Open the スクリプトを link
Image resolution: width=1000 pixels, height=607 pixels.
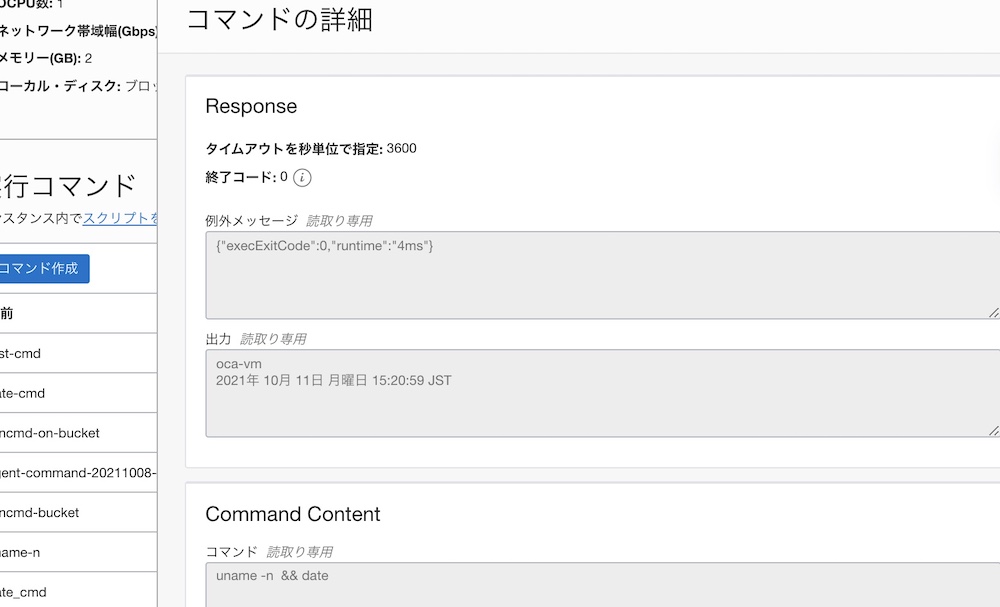[x=120, y=217]
